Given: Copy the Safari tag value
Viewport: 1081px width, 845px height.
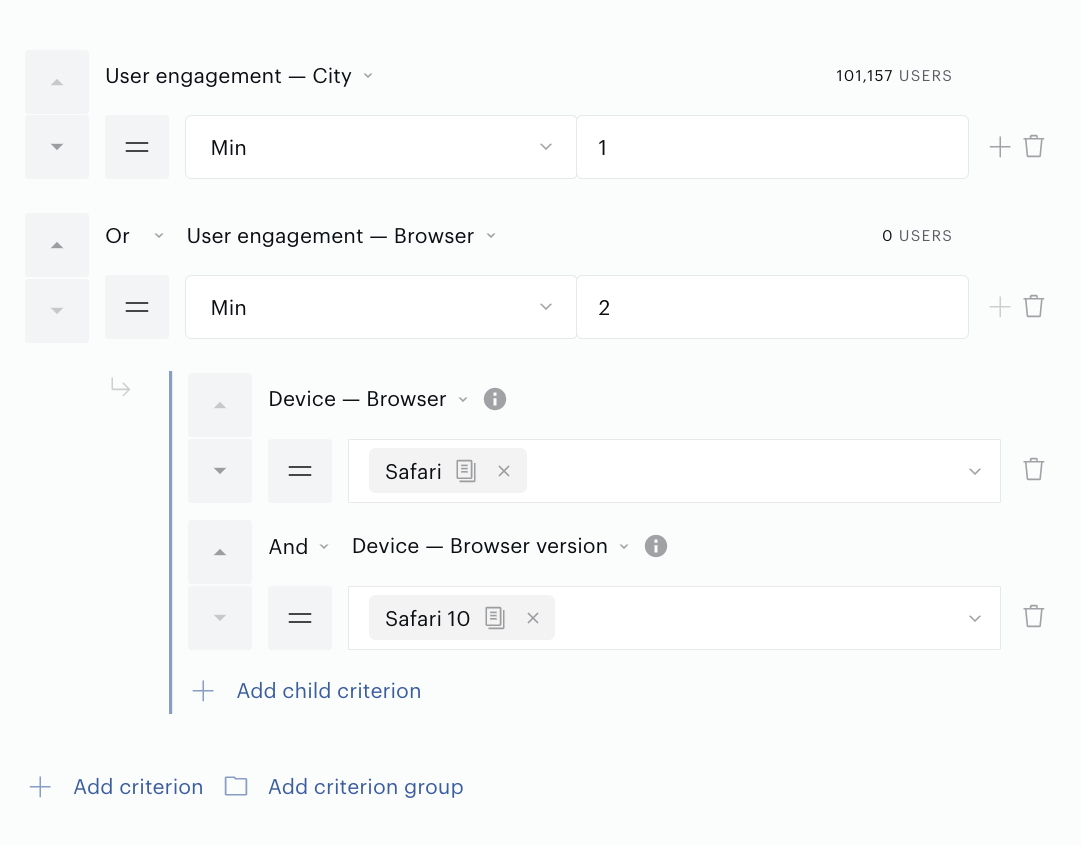Looking at the screenshot, I should pyautogui.click(x=466, y=471).
